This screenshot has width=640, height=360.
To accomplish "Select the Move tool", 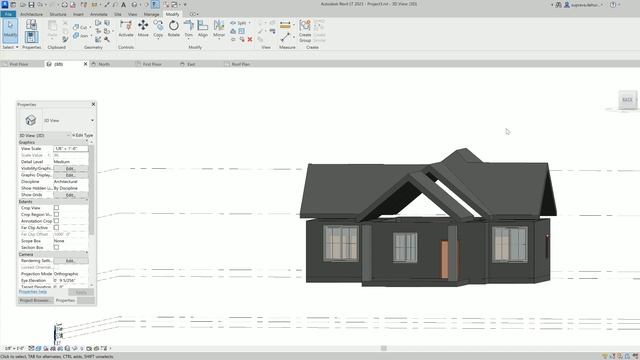I will click(143, 29).
